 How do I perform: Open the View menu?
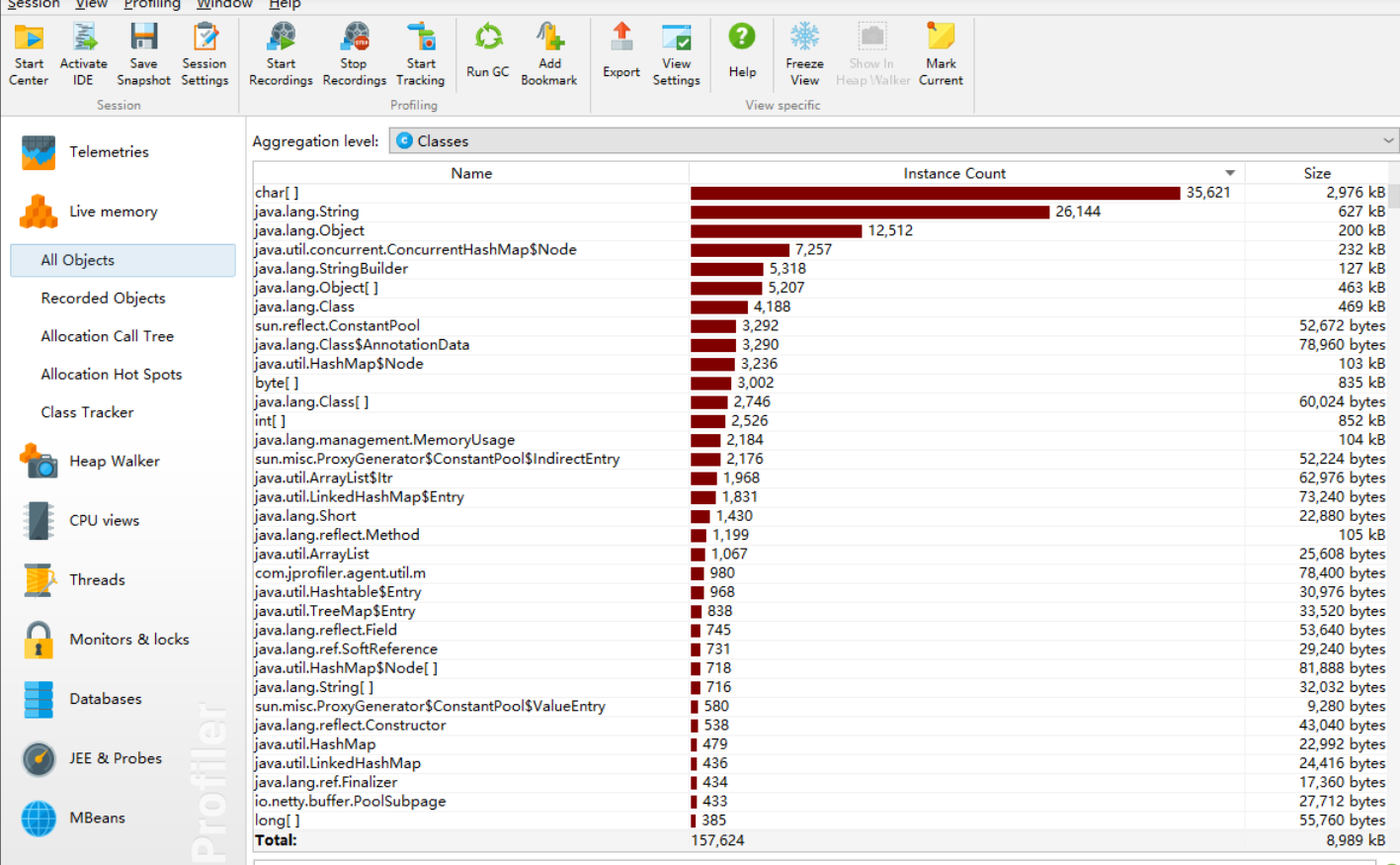pyautogui.click(x=92, y=5)
